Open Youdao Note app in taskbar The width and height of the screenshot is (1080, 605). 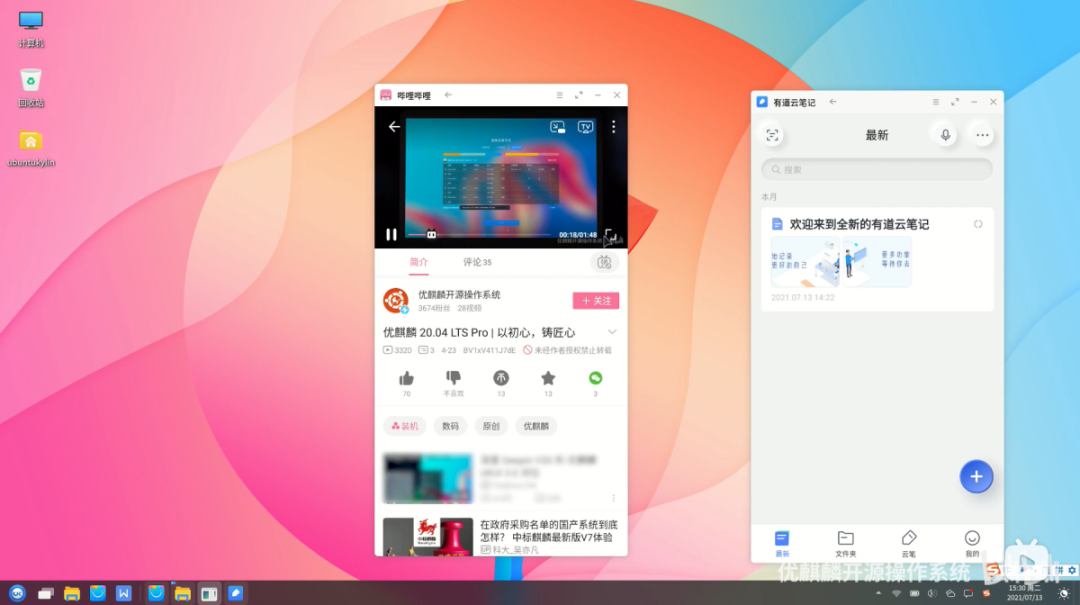click(236, 593)
